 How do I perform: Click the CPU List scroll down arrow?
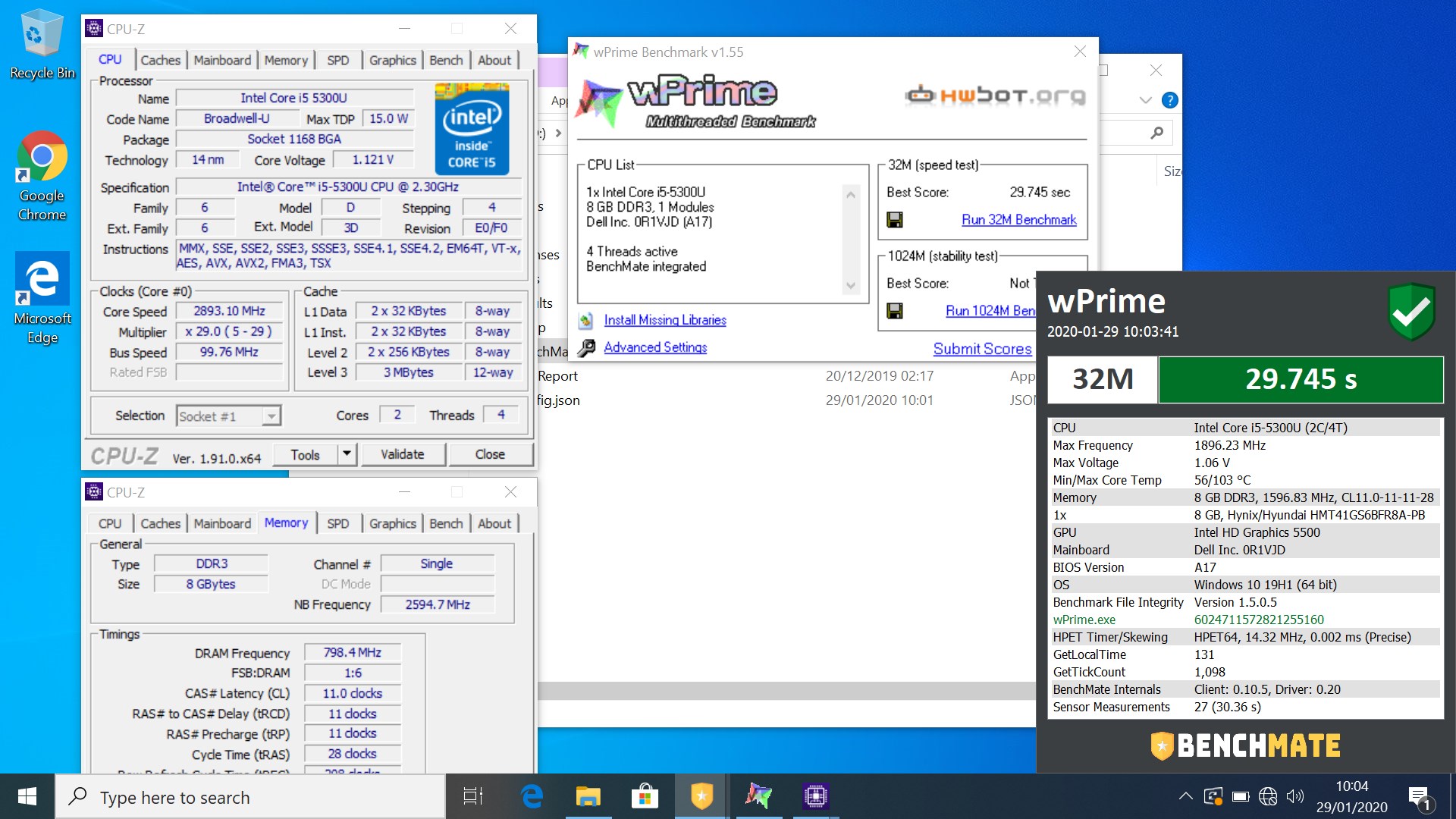pos(851,286)
